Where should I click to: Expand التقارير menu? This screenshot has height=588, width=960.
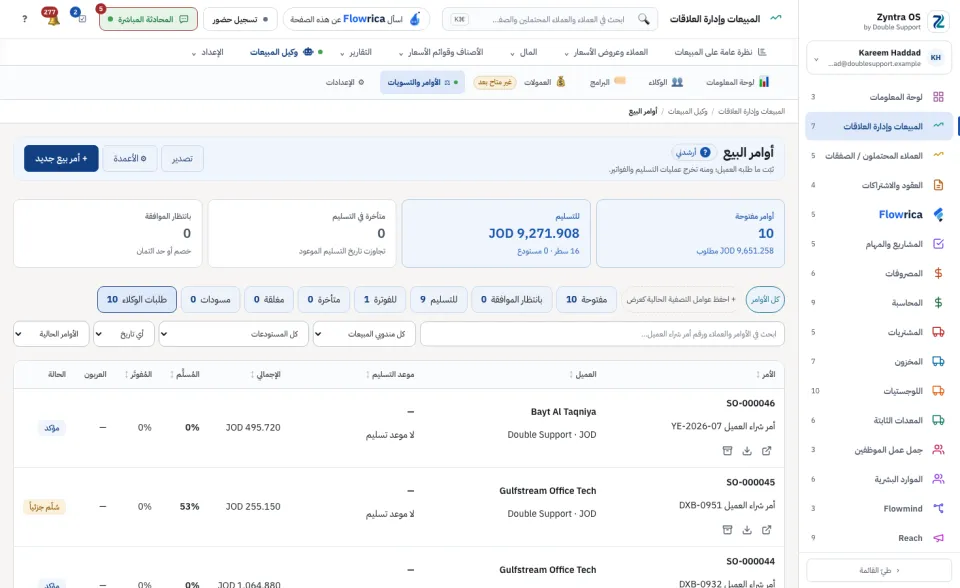356,52
